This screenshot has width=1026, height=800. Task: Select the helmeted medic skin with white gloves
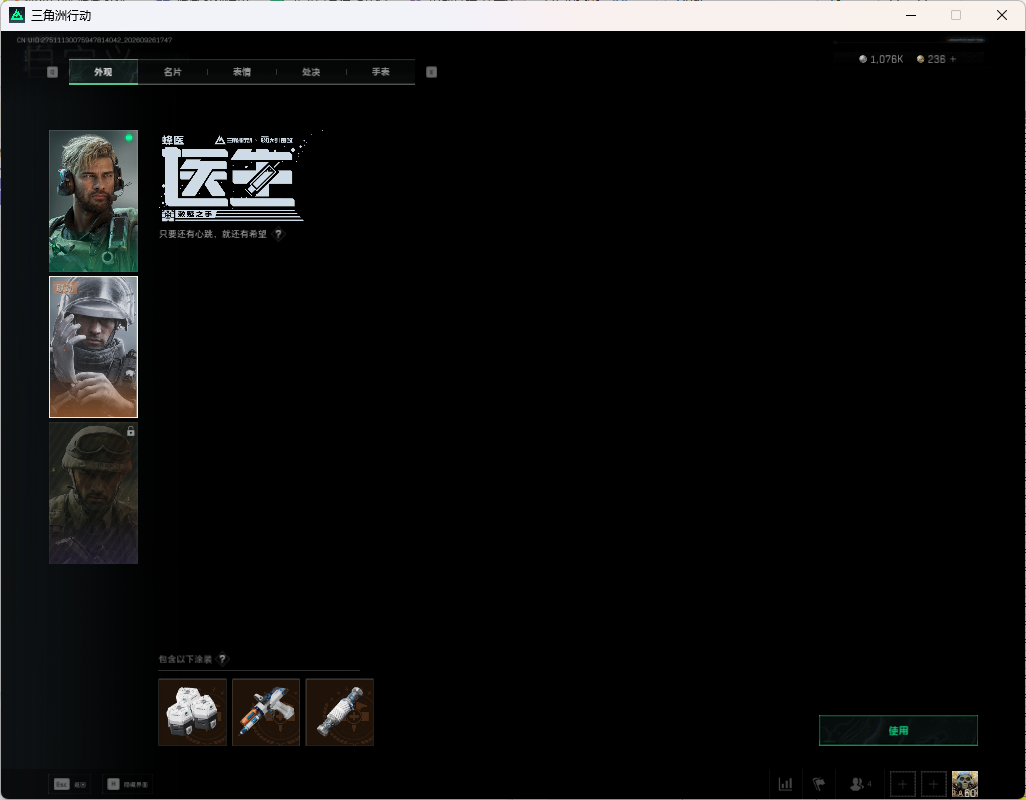pyautogui.click(x=94, y=347)
